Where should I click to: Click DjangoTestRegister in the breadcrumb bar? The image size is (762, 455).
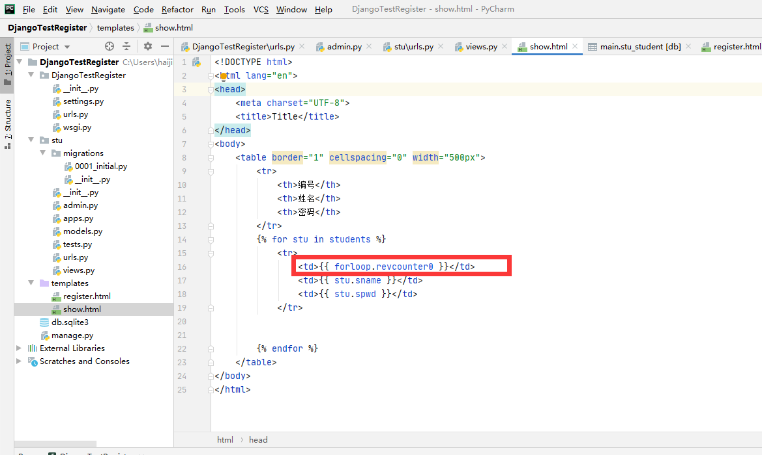point(47,28)
